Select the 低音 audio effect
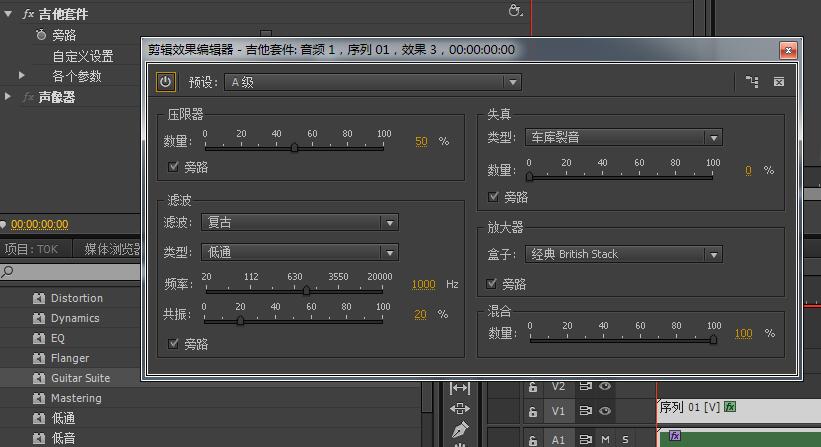 63,438
